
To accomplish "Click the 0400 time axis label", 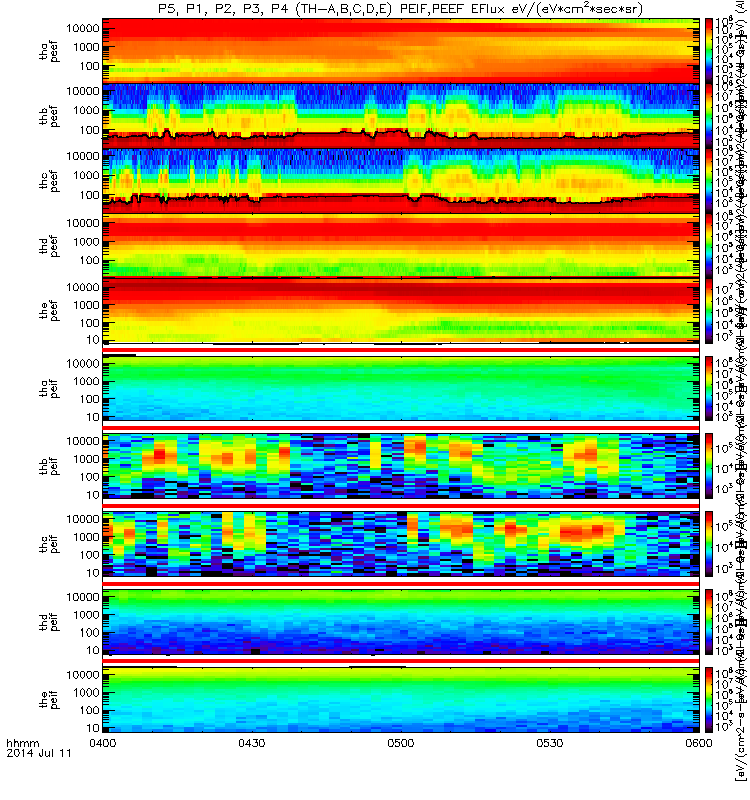I will tap(103, 743).
